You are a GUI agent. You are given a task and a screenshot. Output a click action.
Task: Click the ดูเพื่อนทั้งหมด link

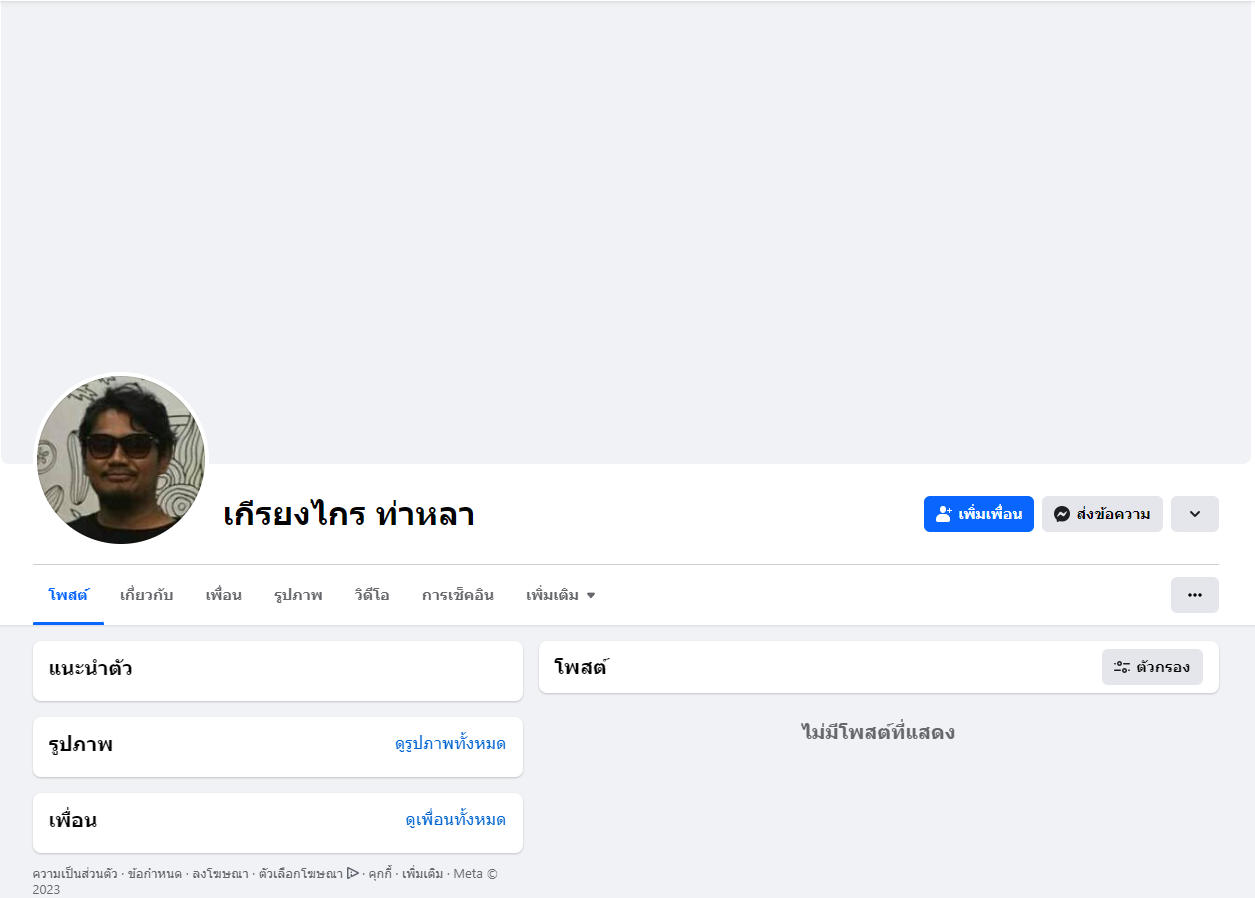(455, 820)
